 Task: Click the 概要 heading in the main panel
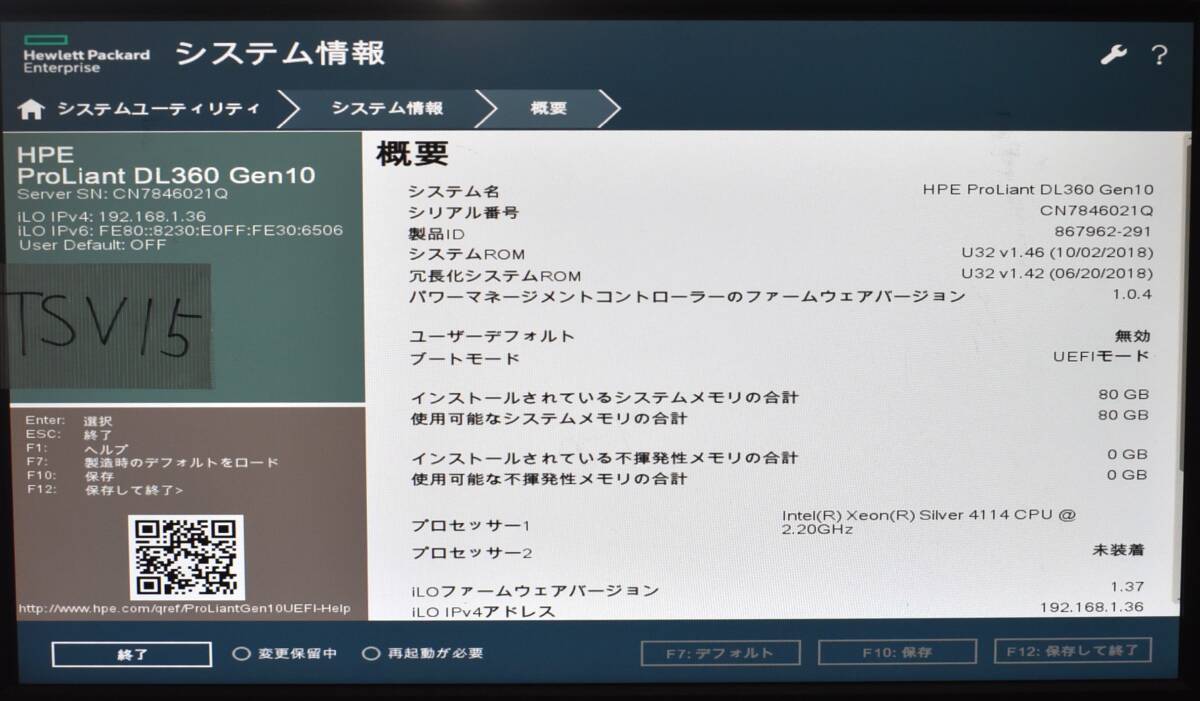[412, 154]
